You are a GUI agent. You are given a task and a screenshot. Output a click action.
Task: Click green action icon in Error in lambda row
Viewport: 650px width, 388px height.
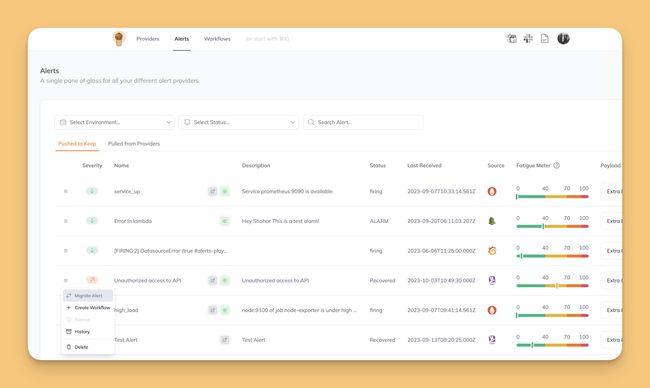point(225,221)
